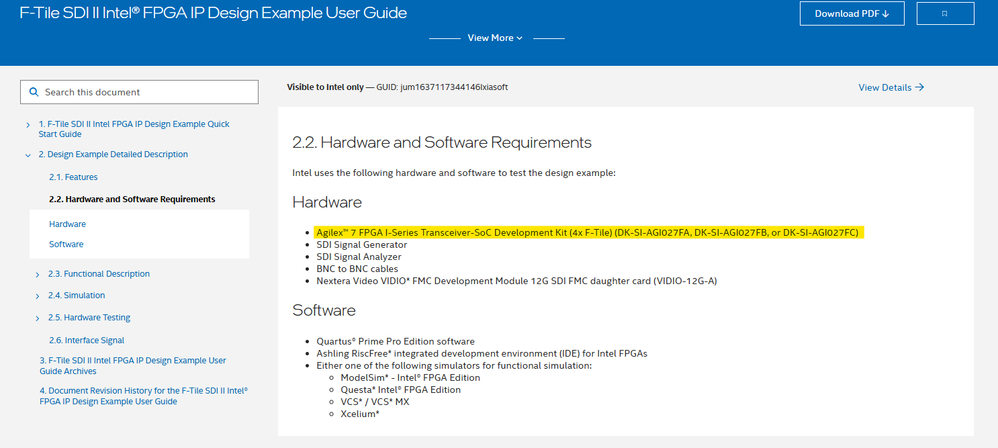Go to section 2.1 Features
Screen dimensions: 998x448
click(73, 177)
